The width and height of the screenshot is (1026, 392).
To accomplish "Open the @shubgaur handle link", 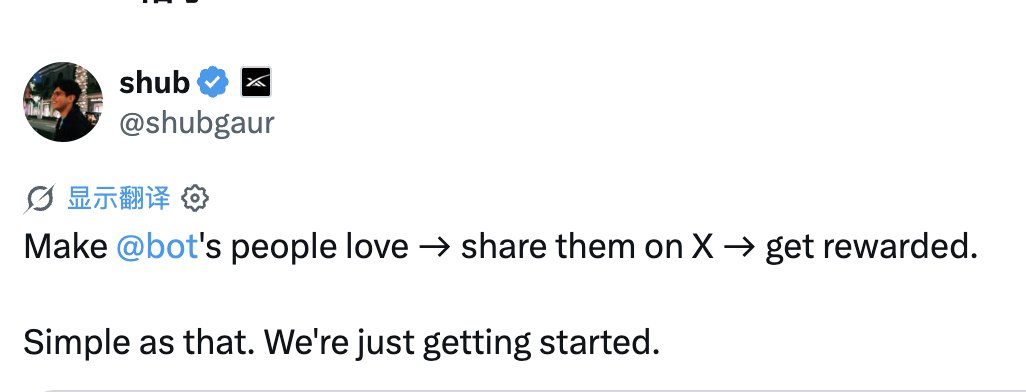I will pyautogui.click(x=196, y=123).
